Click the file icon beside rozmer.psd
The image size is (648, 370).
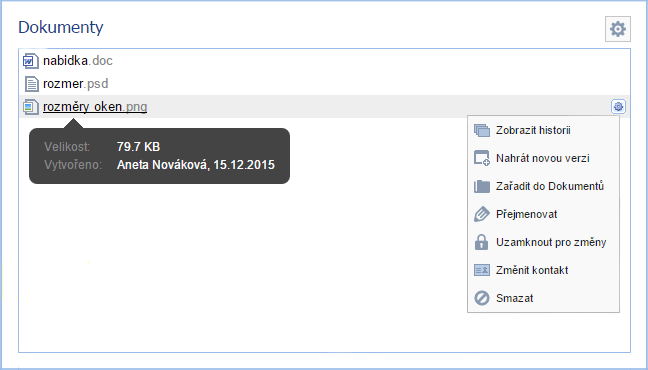coord(31,84)
